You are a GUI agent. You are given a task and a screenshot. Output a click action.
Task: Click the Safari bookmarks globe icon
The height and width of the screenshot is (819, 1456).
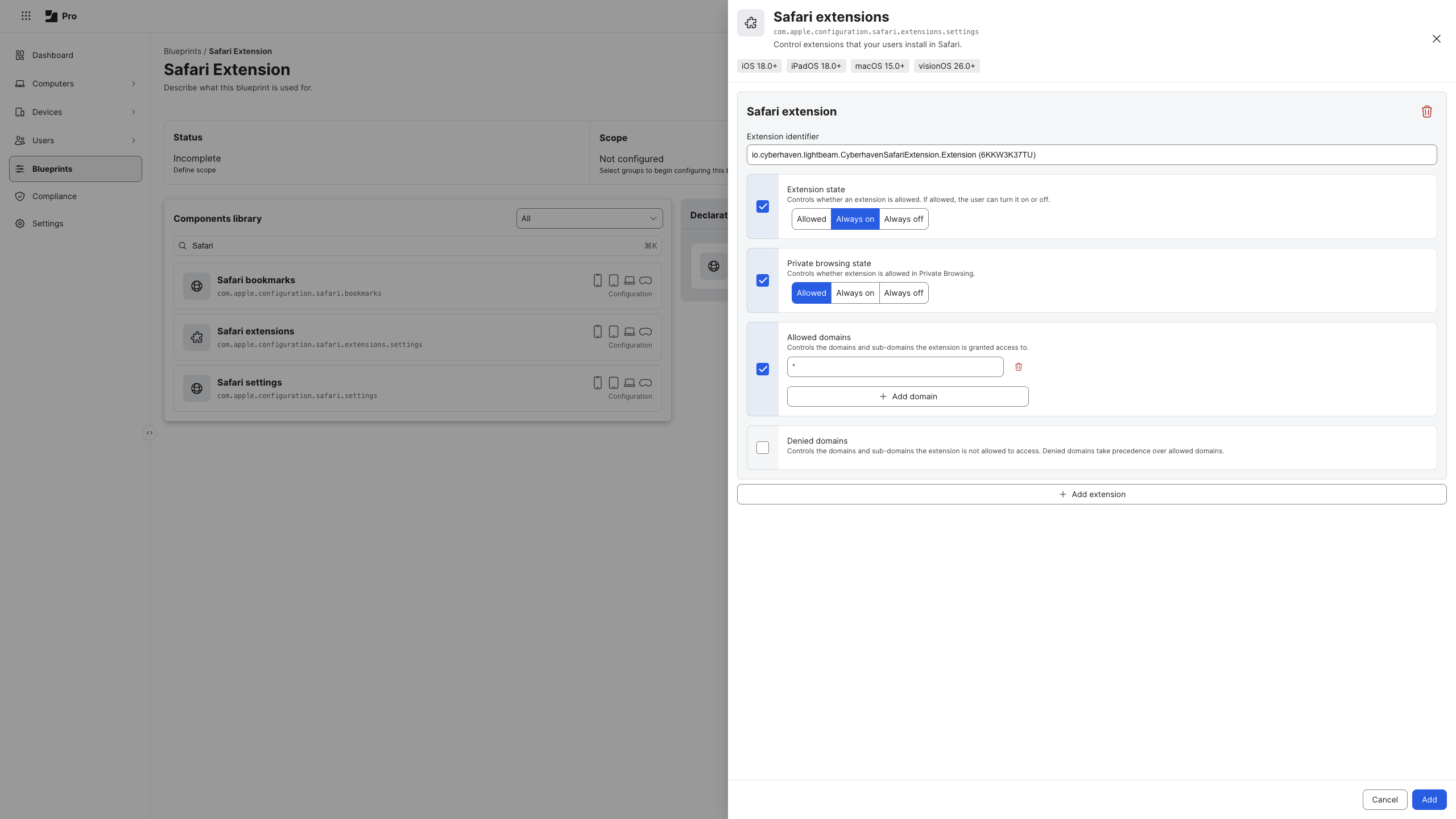coord(197,286)
